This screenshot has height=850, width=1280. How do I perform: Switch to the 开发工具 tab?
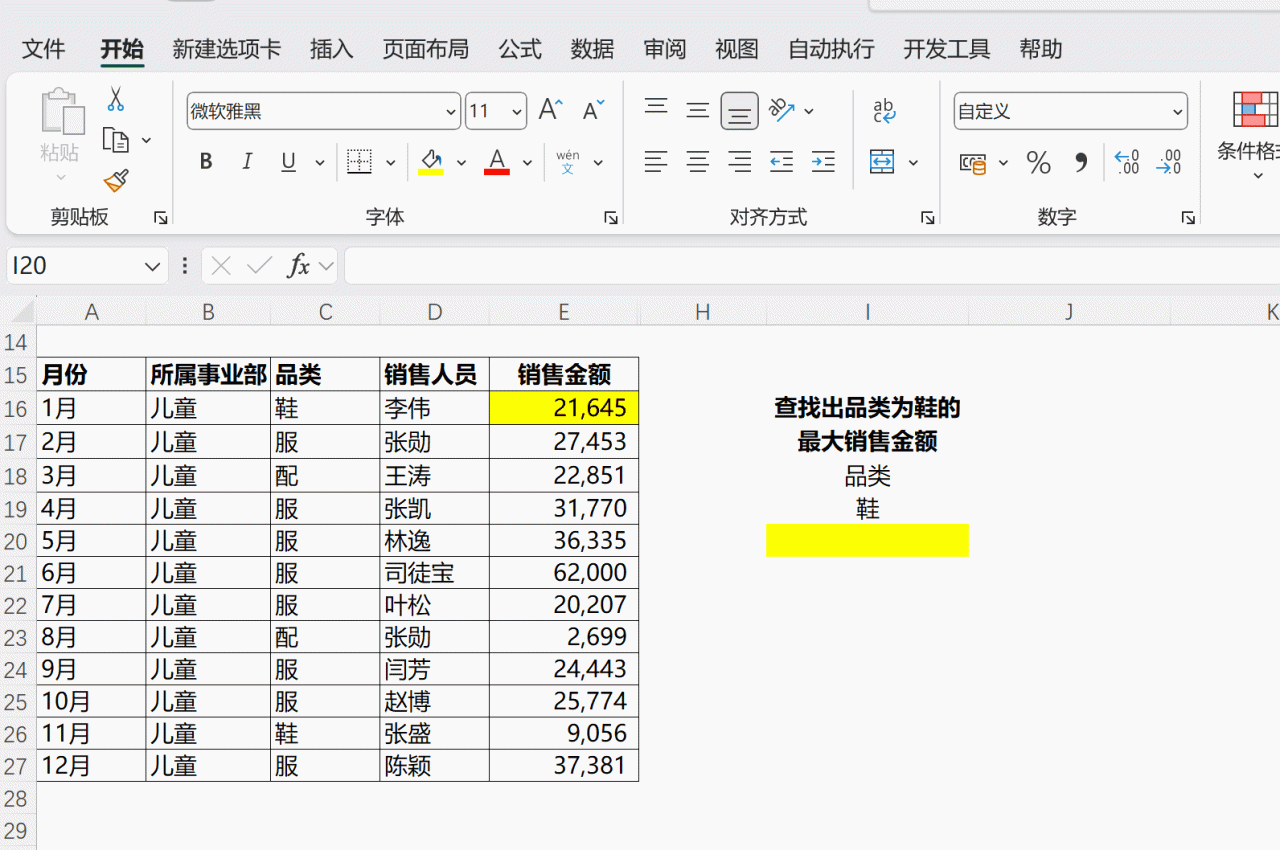pos(947,49)
